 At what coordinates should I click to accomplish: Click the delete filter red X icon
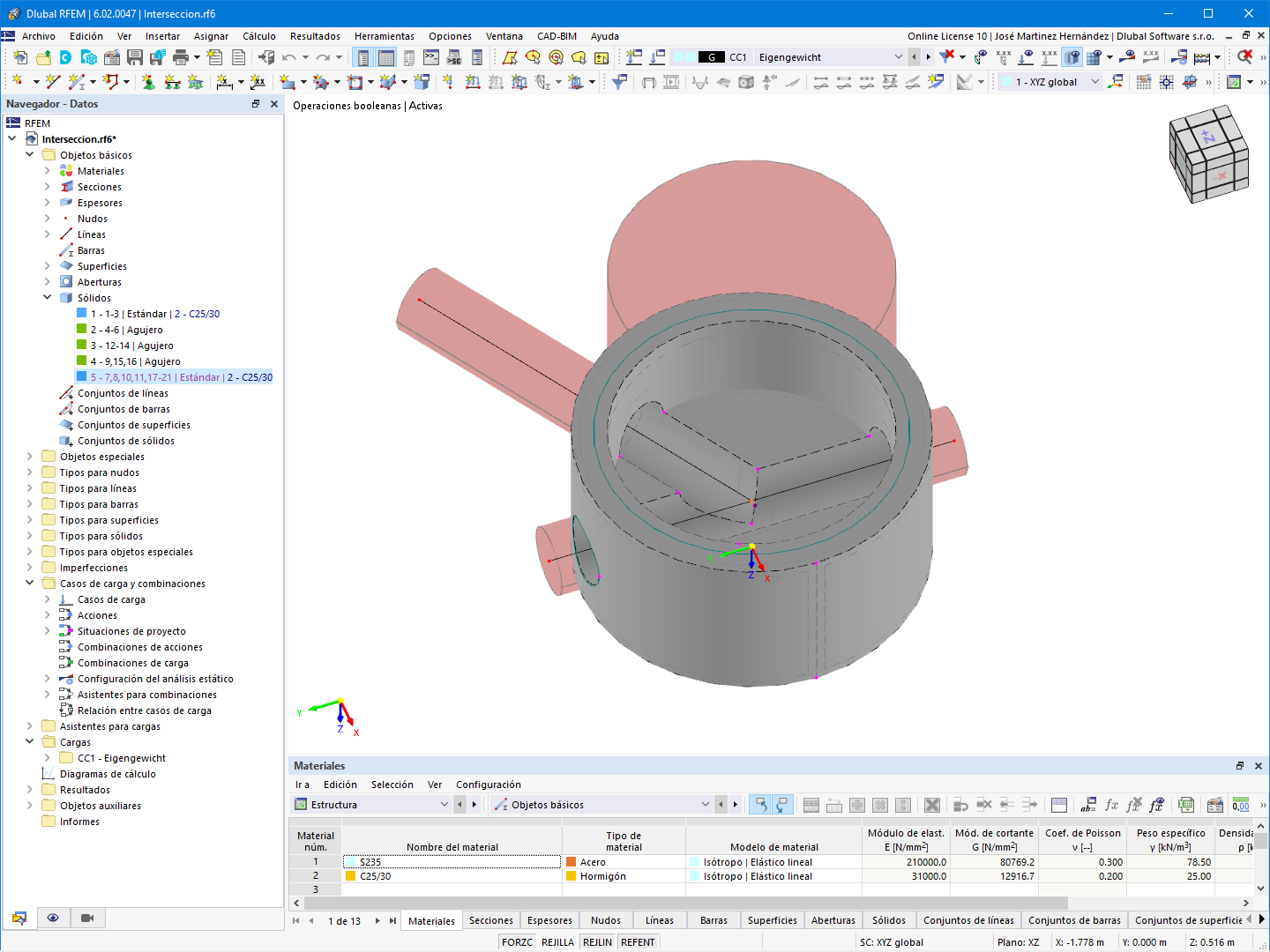point(947,57)
